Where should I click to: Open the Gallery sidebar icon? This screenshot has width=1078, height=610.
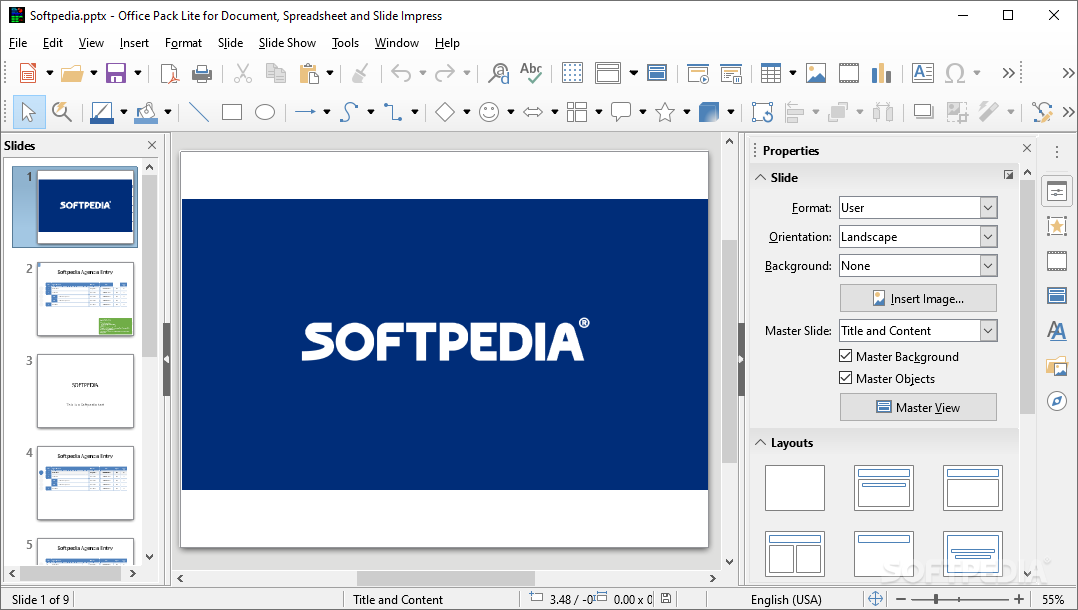click(1057, 366)
